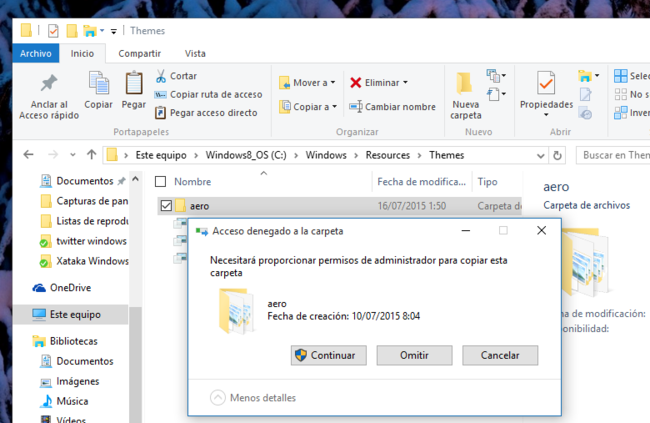The height and width of the screenshot is (423, 650).
Task: Switch to the Compartir tab
Action: pyautogui.click(x=140, y=53)
